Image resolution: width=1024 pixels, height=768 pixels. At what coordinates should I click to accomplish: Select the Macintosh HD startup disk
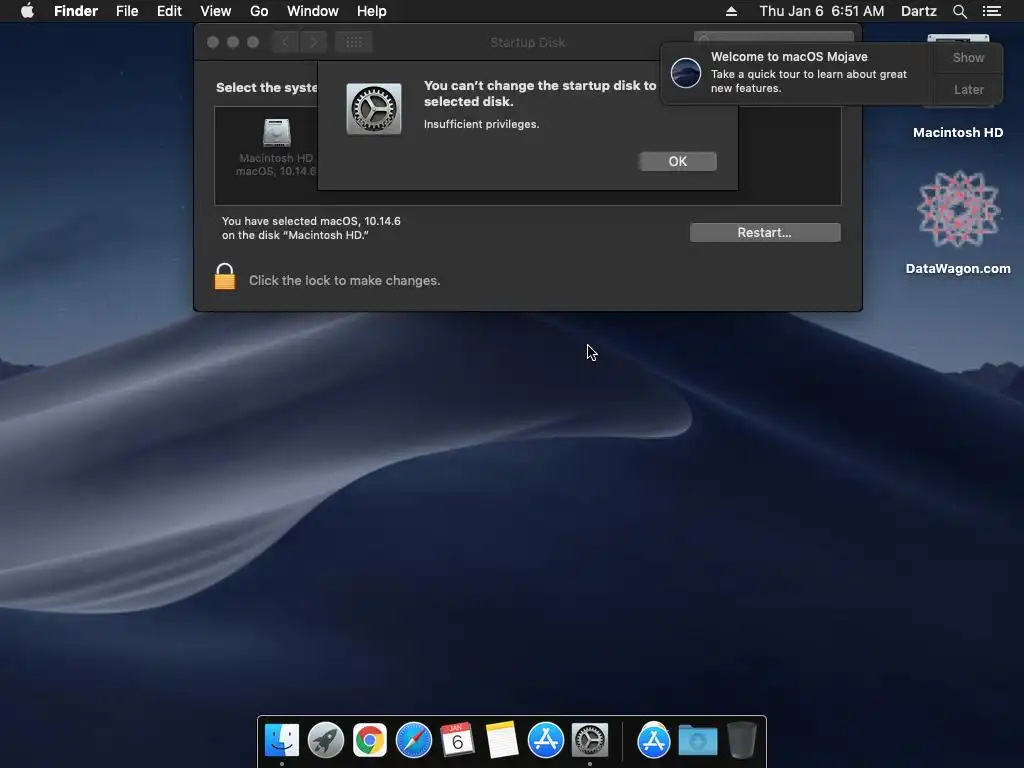click(x=276, y=148)
